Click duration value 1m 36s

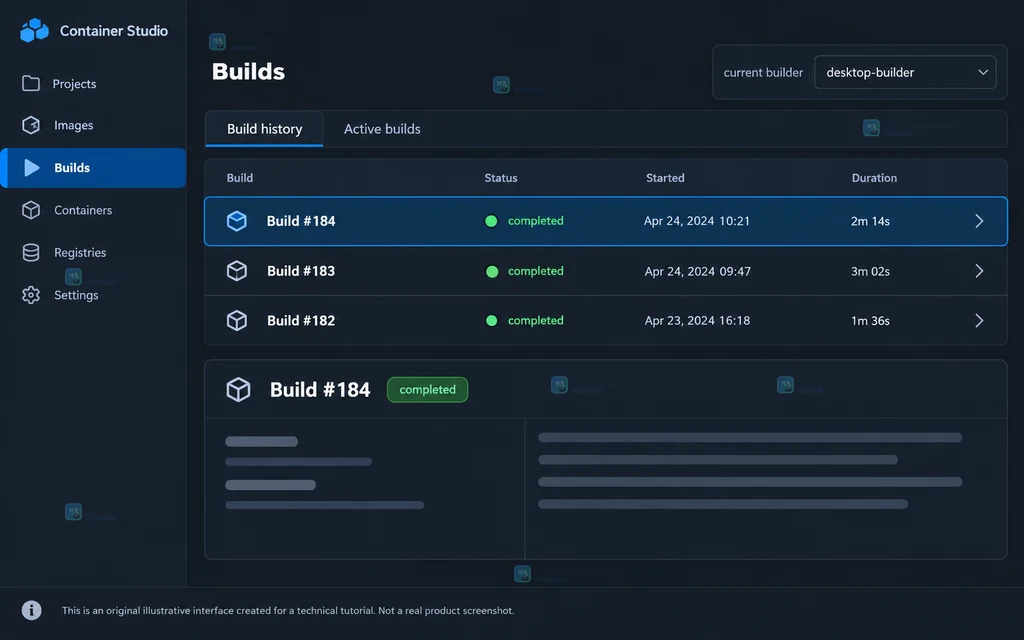(870, 321)
